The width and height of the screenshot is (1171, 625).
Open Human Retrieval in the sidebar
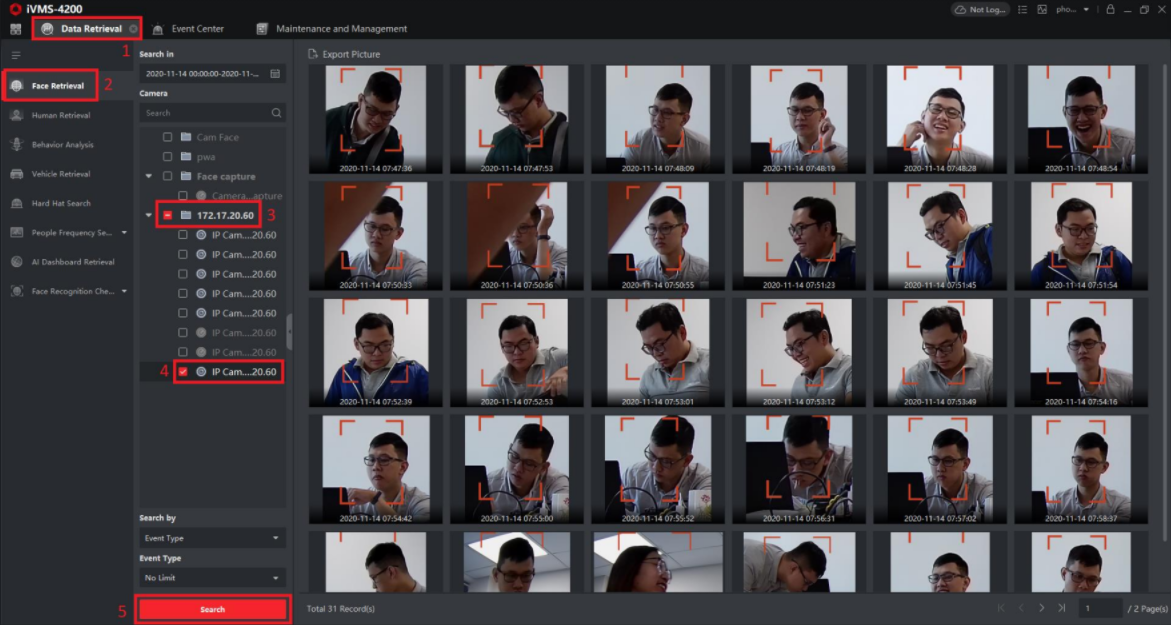pyautogui.click(x=60, y=115)
